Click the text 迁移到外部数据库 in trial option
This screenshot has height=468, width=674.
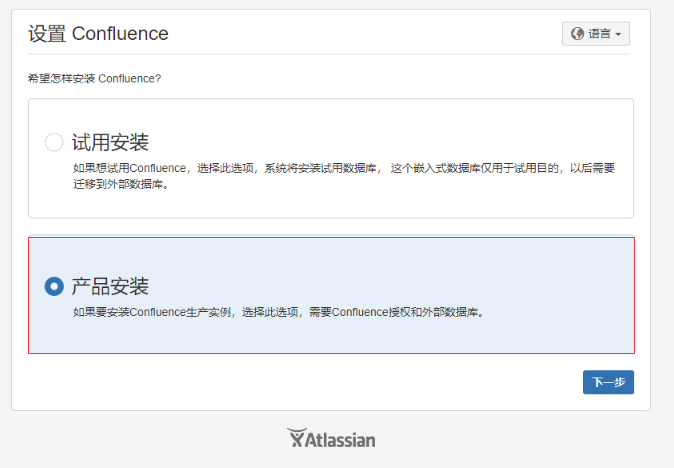coord(117,184)
